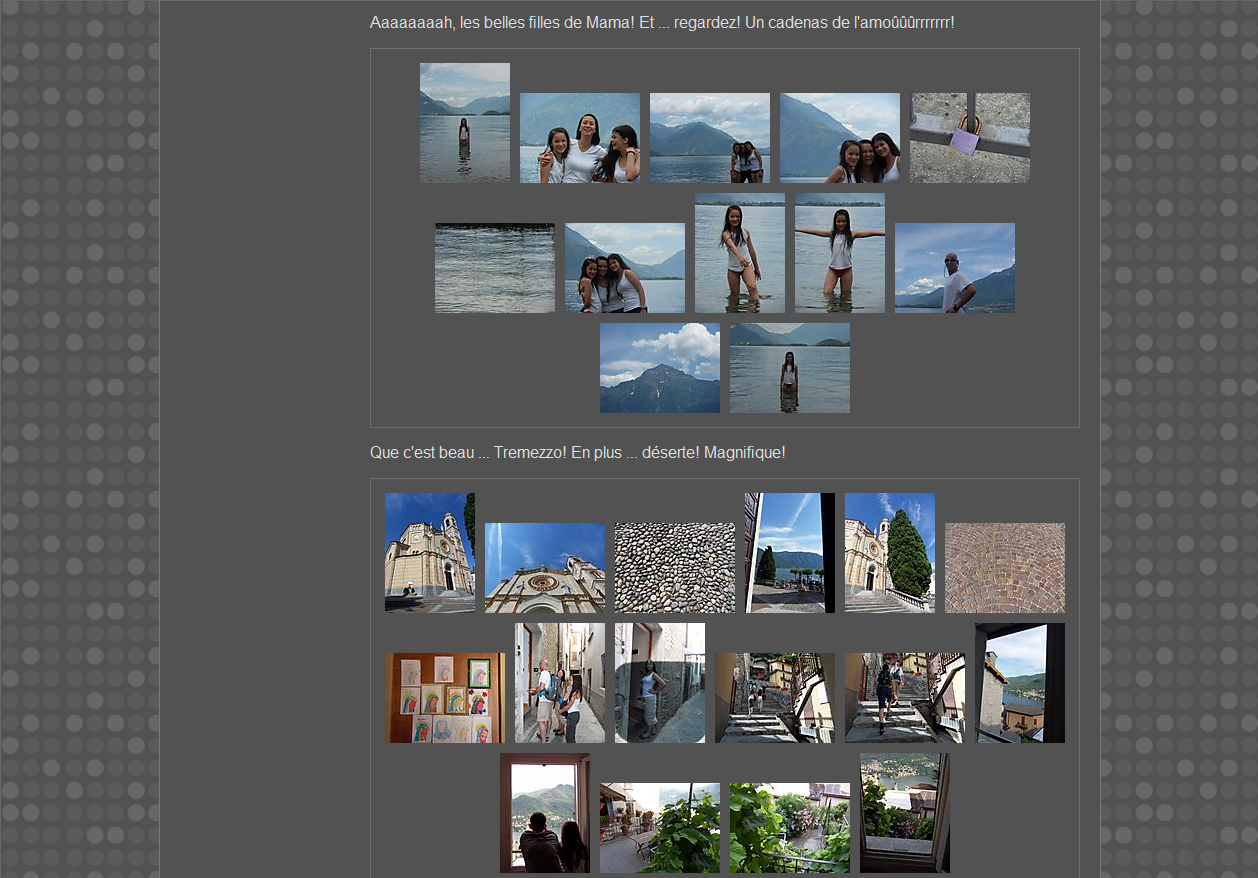Open doorway view of lakeside square photo
The width and height of the screenshot is (1258, 878).
[789, 552]
